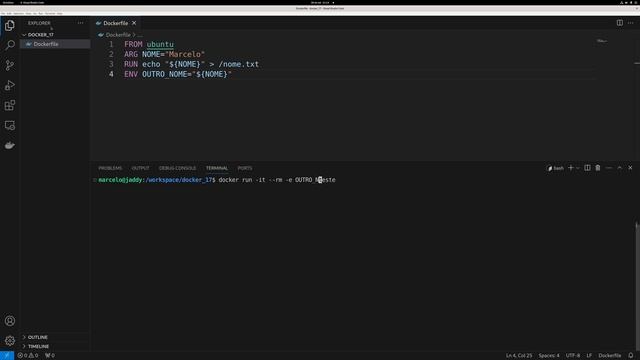Viewport: 640px width, 360px height.
Task: Switch to the Dockerfile editor tab
Action: (x=116, y=23)
